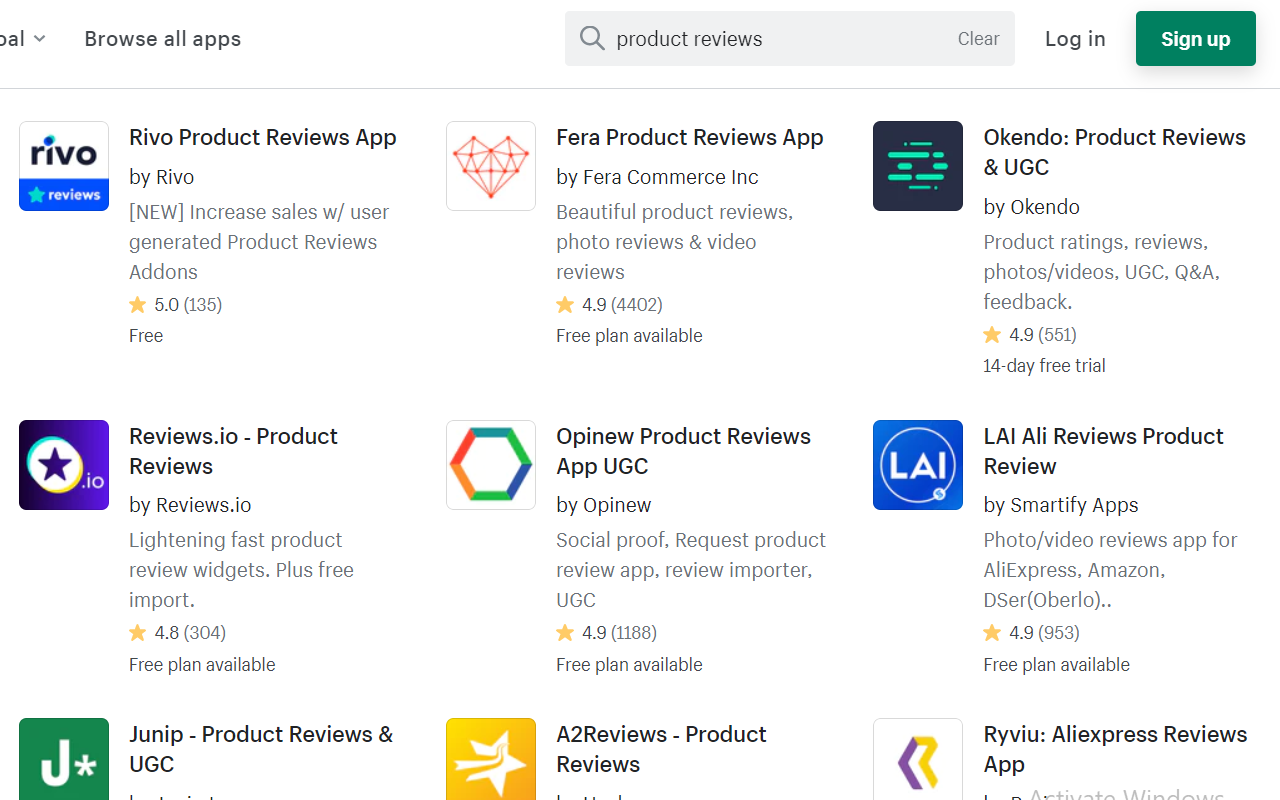Screen dimensions: 1280x800
Task: Visit the Smartify Apps developer page
Action: tap(1076, 505)
